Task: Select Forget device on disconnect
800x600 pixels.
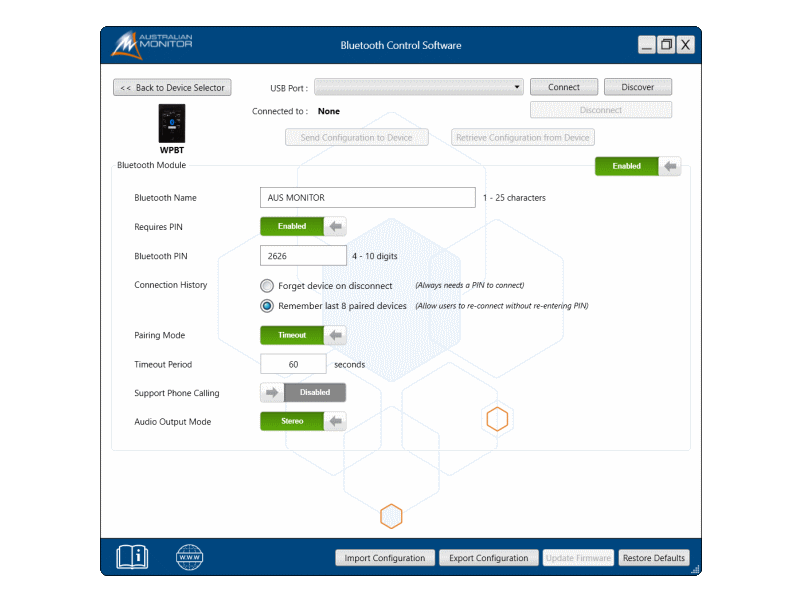Action: tap(267, 286)
